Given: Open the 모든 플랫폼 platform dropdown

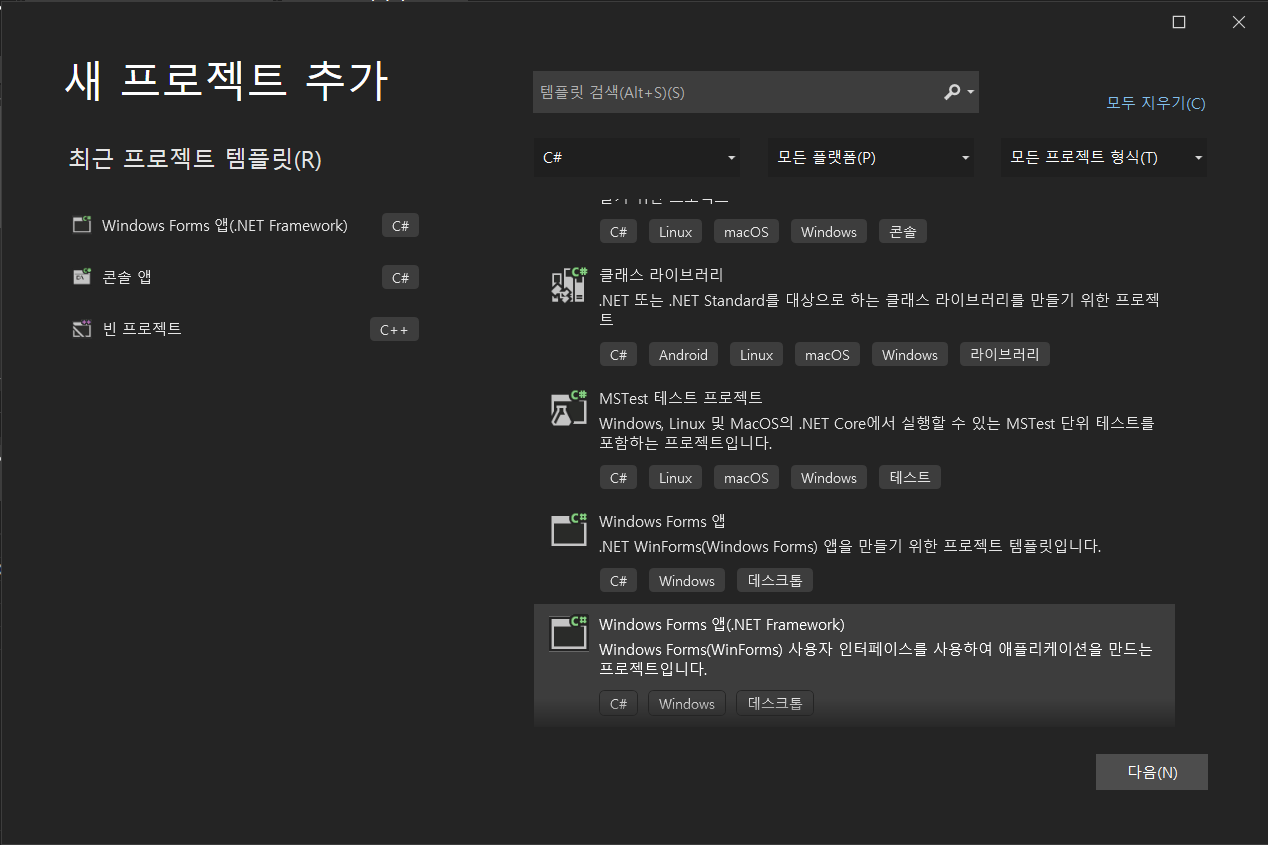Looking at the screenshot, I should (x=870, y=158).
